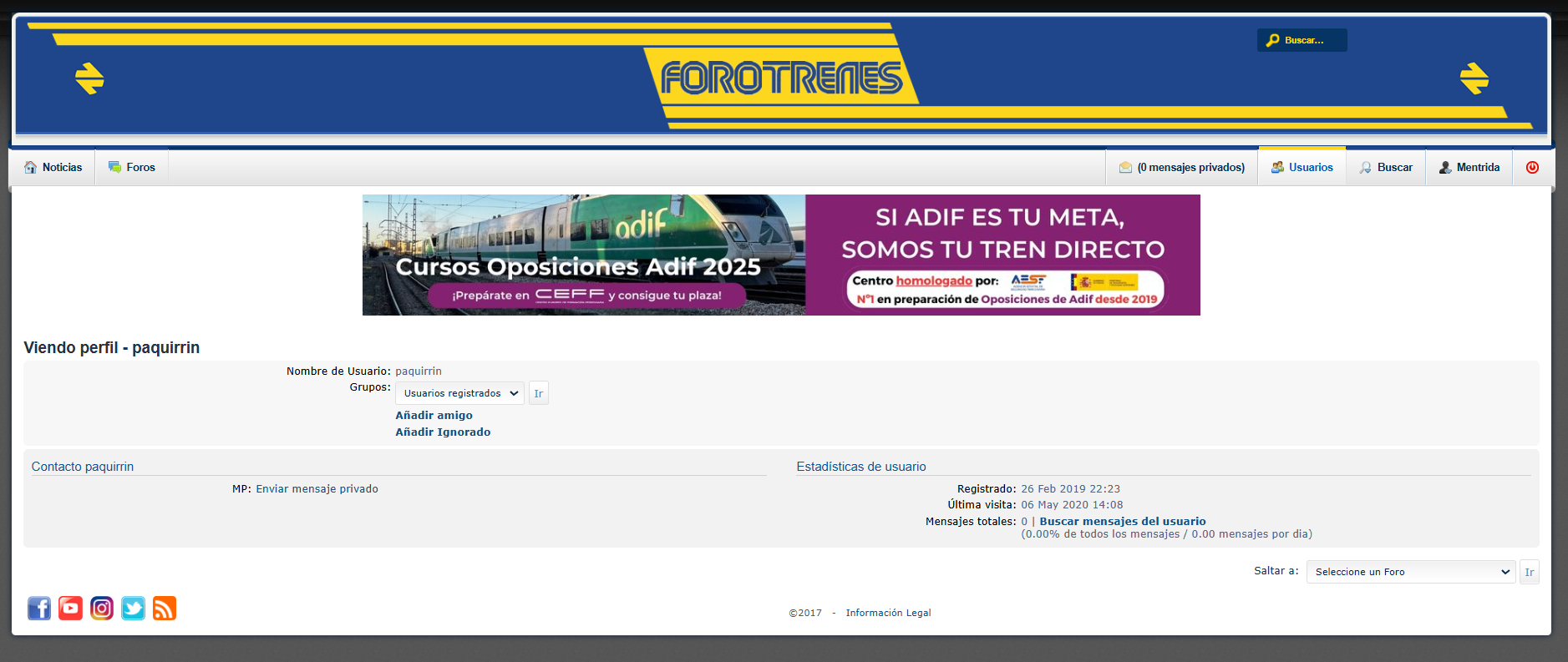Open the Mentrida profile menu
Image resolution: width=1568 pixels, height=662 pixels.
coord(1469,167)
